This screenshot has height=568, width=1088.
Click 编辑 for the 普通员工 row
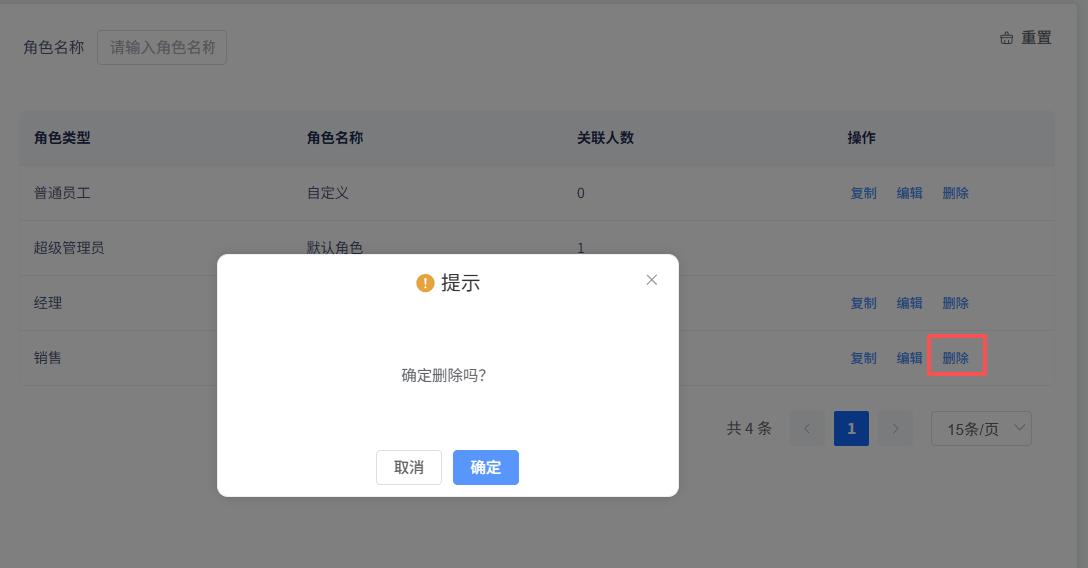(909, 193)
